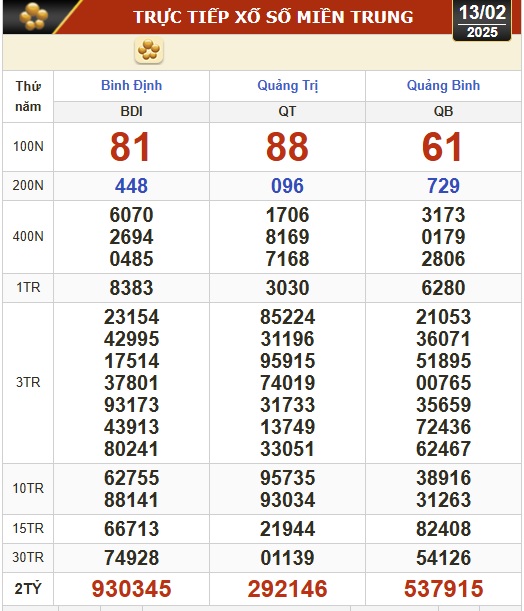Click the 3TR number 80241
This screenshot has width=524, height=611.
[131, 449]
